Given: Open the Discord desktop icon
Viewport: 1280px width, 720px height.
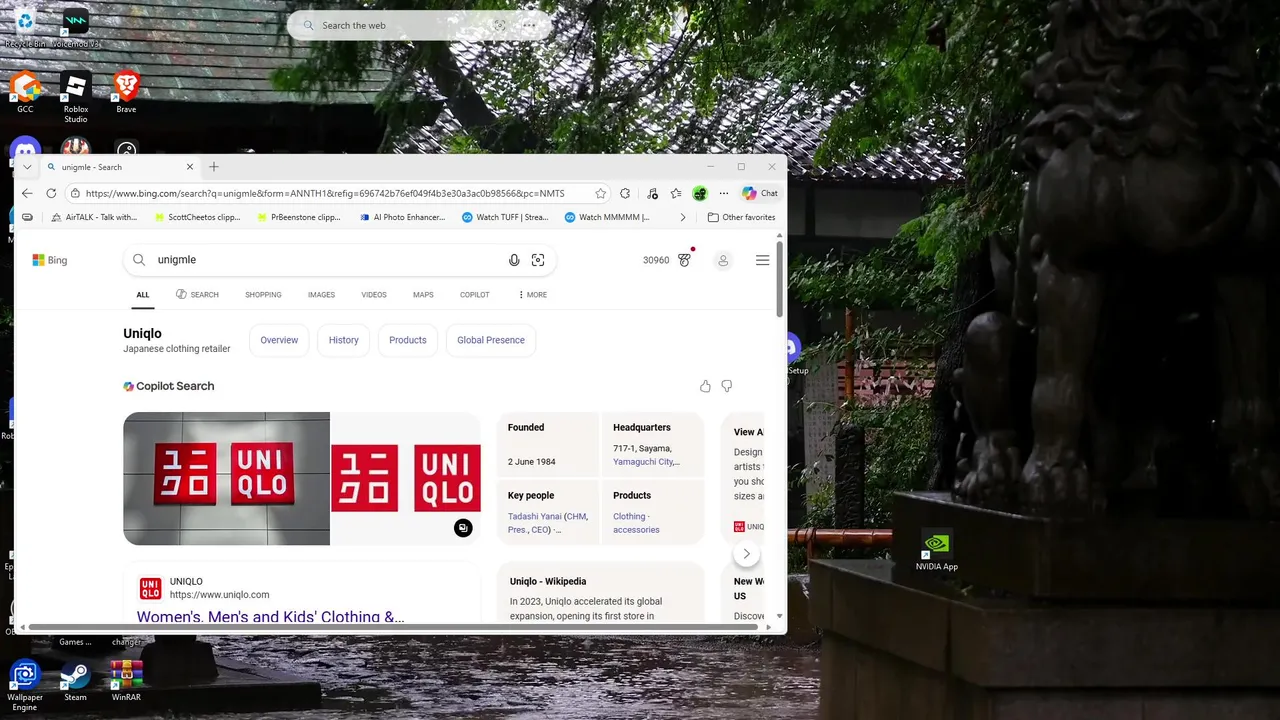Looking at the screenshot, I should [x=25, y=150].
